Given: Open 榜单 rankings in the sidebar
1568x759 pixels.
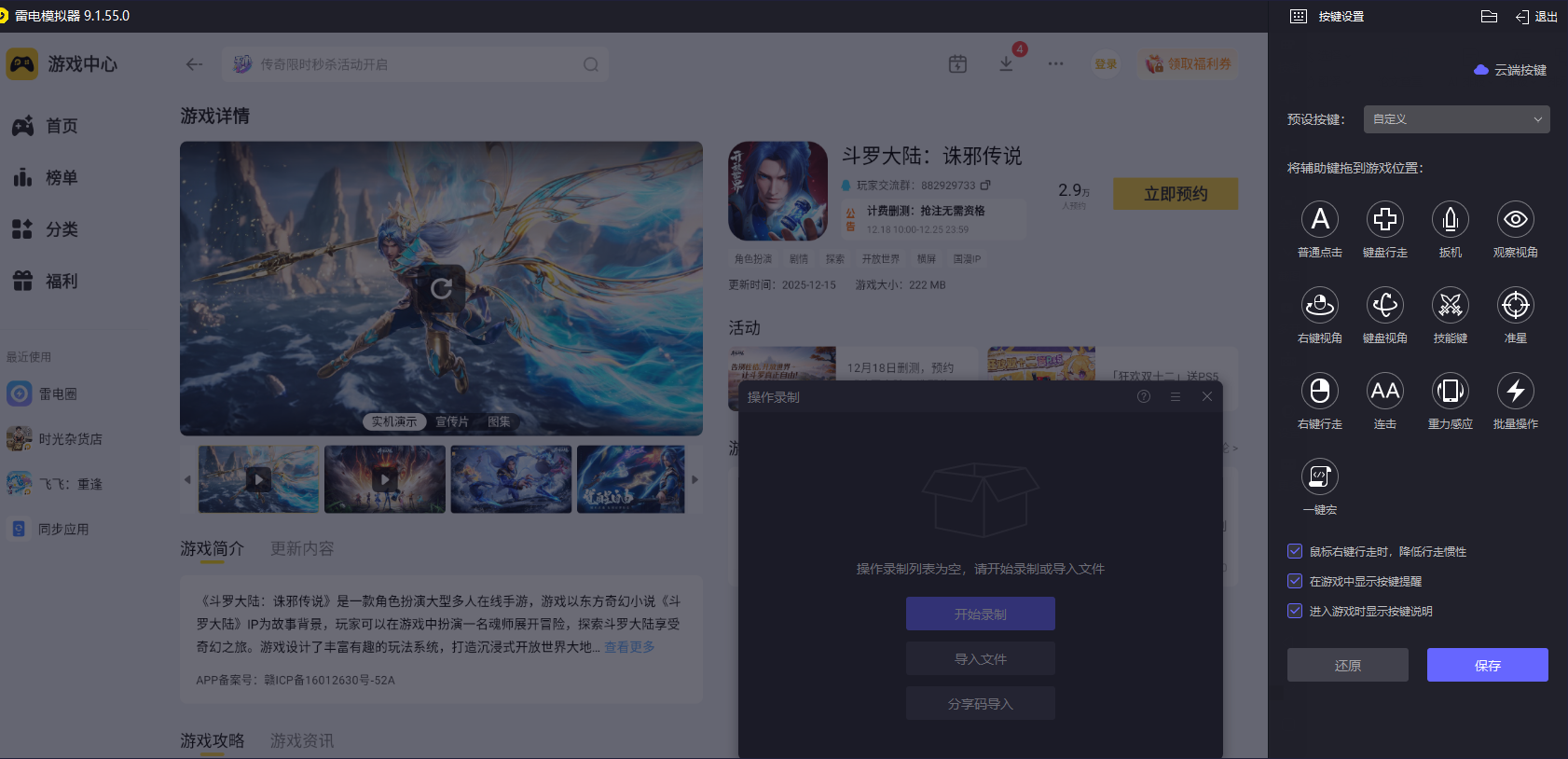Looking at the screenshot, I should pos(45,177).
